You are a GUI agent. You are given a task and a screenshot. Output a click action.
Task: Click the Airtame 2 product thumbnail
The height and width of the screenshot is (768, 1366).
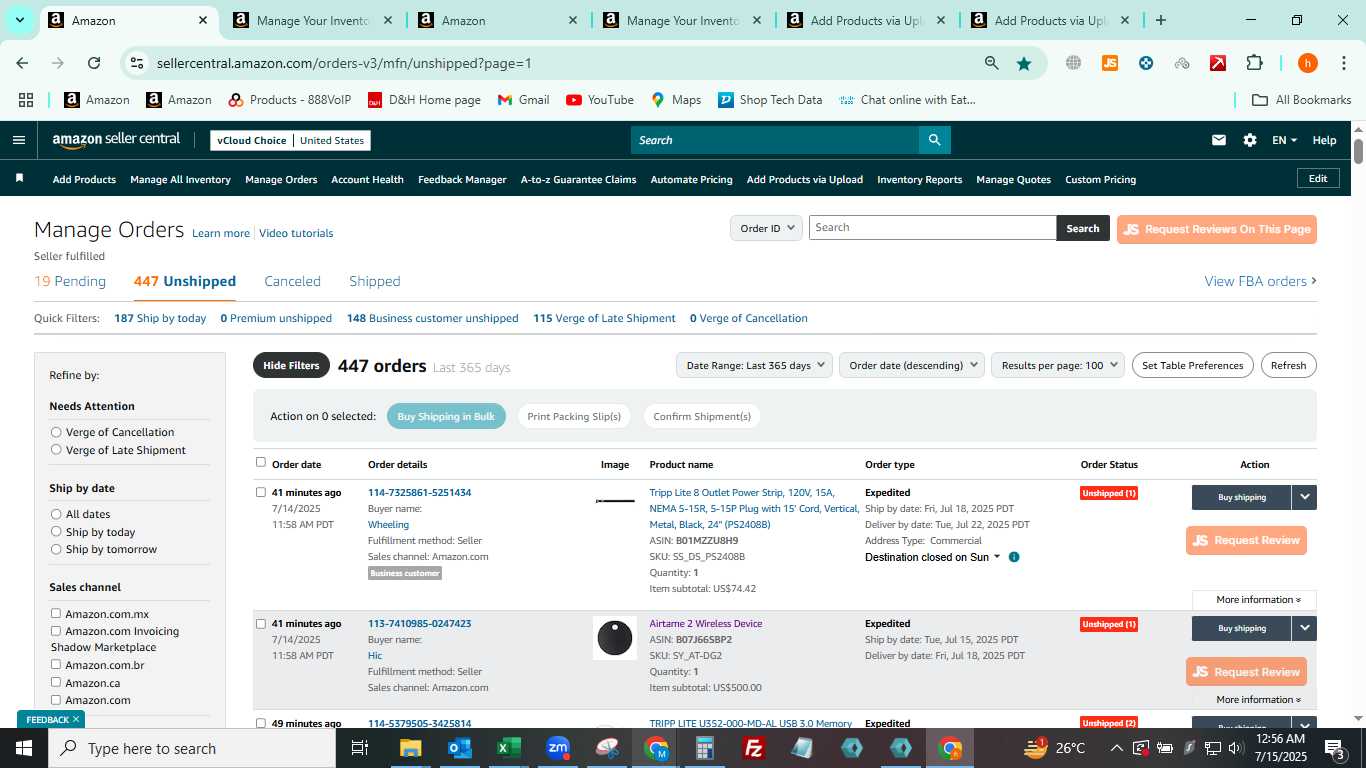click(x=614, y=638)
